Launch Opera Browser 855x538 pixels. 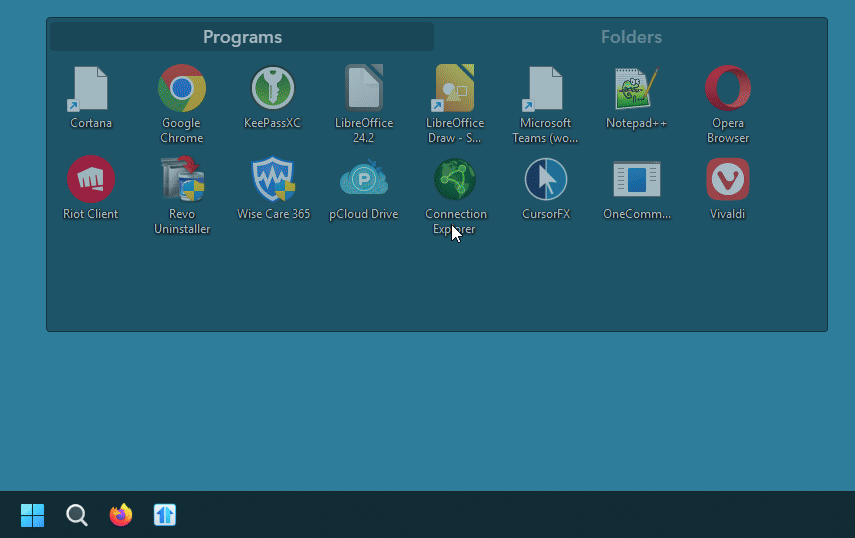[x=728, y=90]
